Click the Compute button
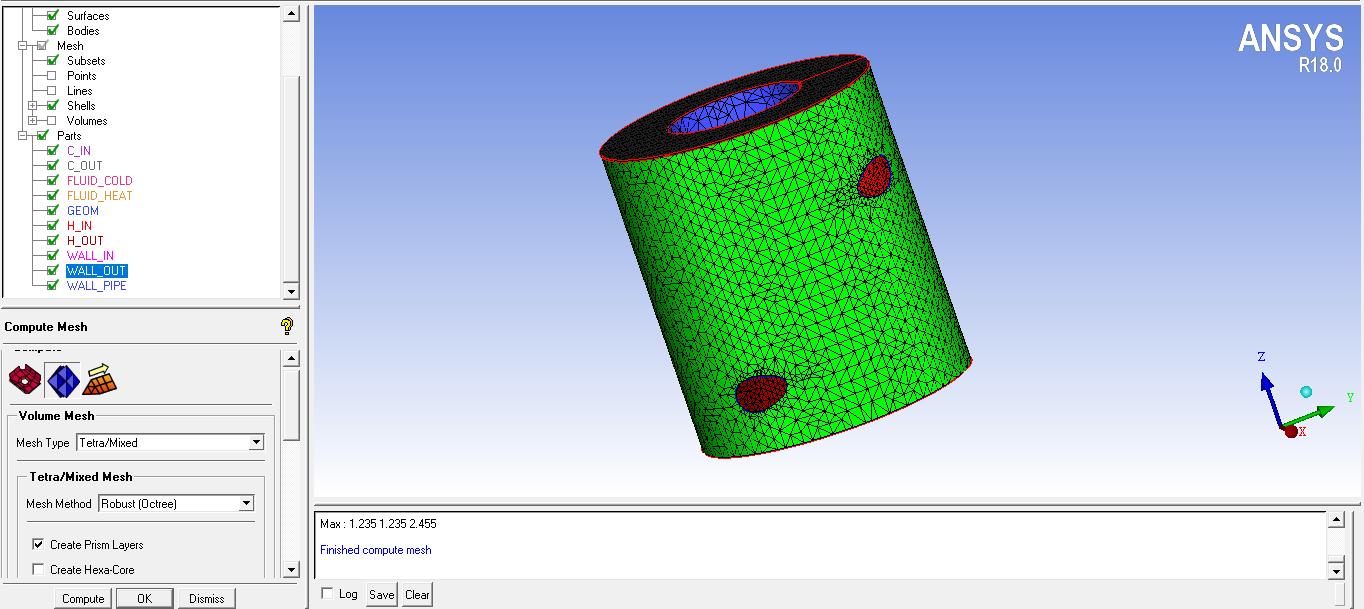The image size is (1364, 609). [82, 598]
